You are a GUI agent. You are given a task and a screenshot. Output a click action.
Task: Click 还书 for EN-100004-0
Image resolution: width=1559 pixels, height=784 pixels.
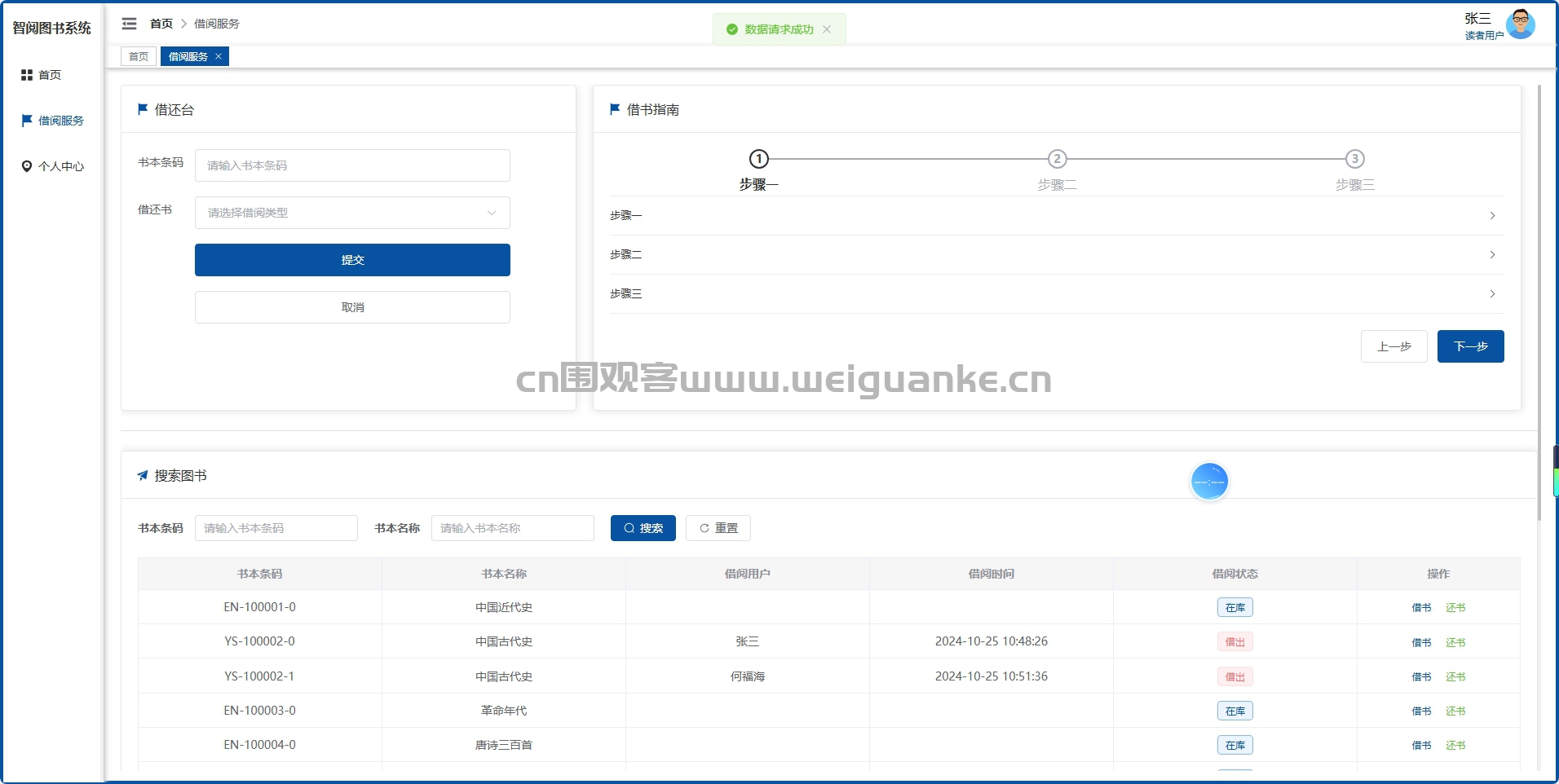tap(1455, 746)
